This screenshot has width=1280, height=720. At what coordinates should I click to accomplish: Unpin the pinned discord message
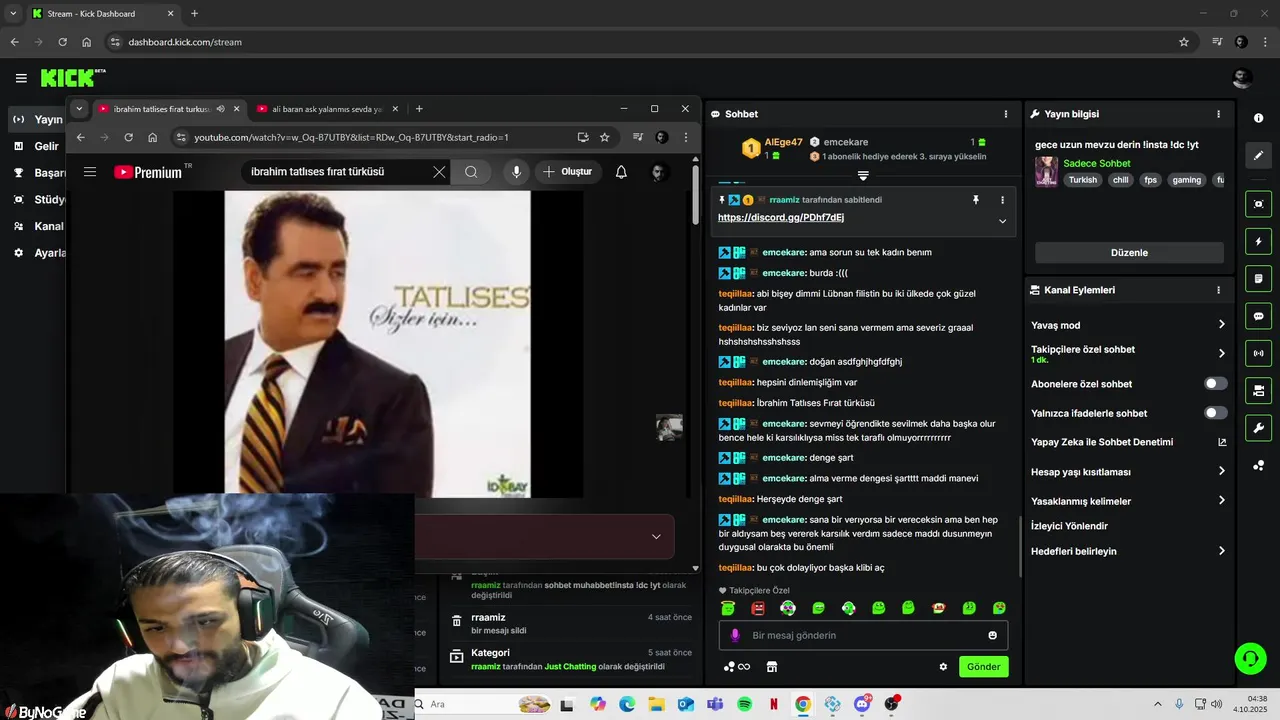(x=976, y=200)
